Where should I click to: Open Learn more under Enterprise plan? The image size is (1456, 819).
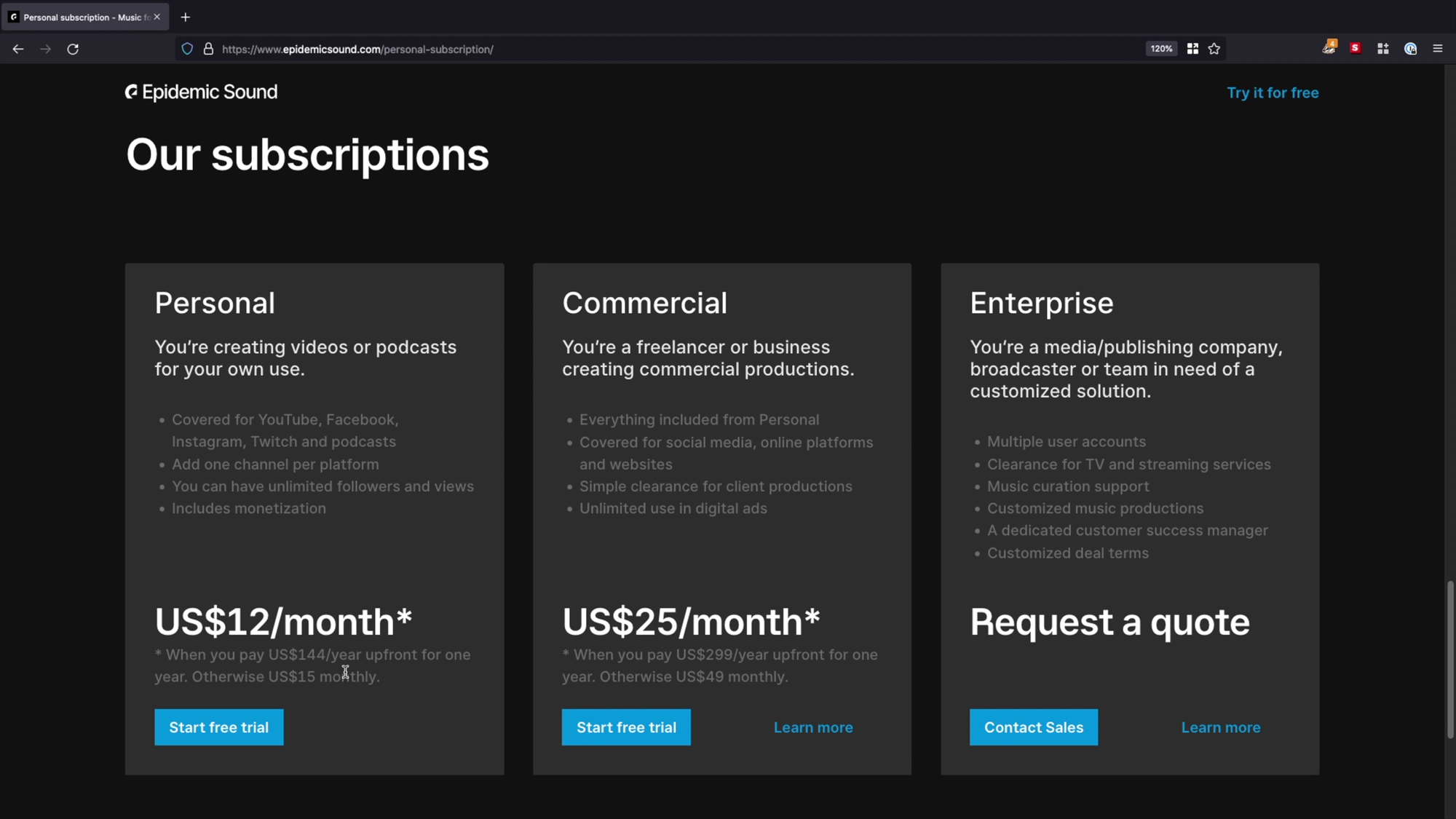[x=1221, y=727]
